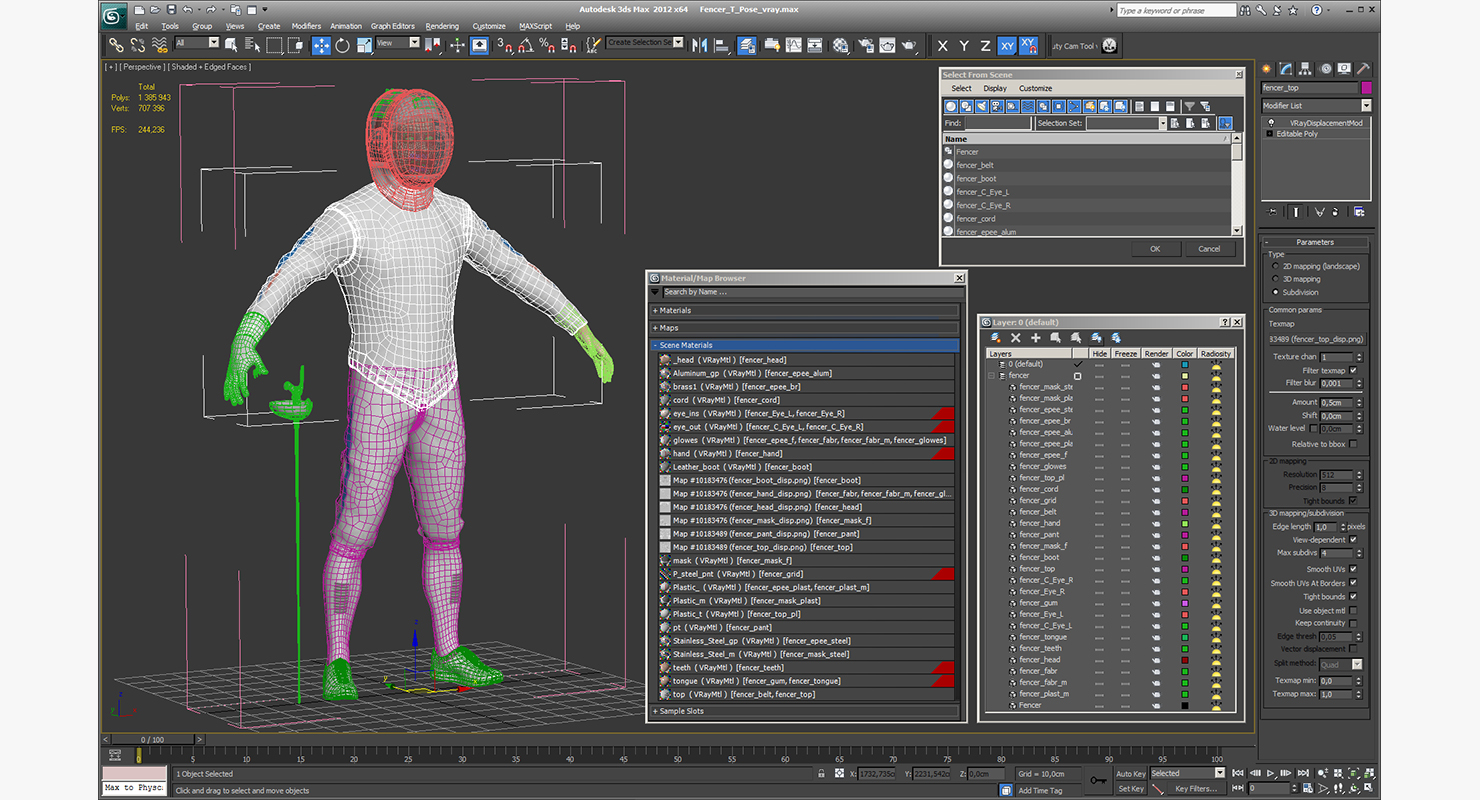Screen dimensions: 1480x800
Task: Click the filter funnel icon in Select From Scene
Action: [x=1189, y=106]
